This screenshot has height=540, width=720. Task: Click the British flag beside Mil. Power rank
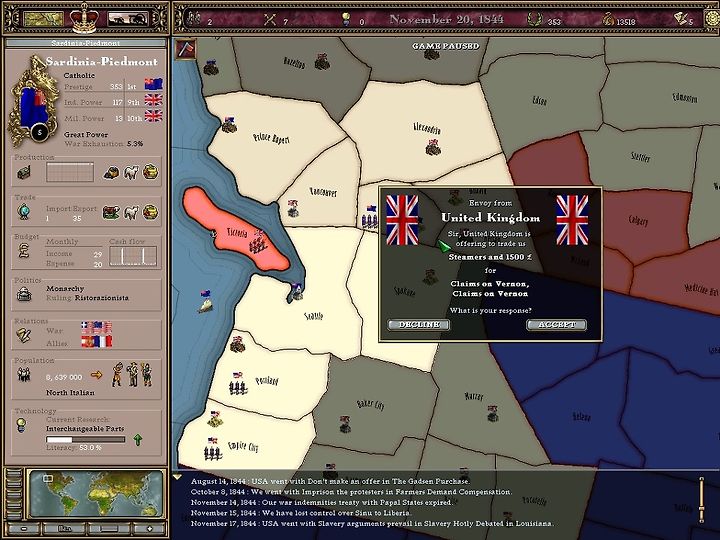click(x=153, y=116)
